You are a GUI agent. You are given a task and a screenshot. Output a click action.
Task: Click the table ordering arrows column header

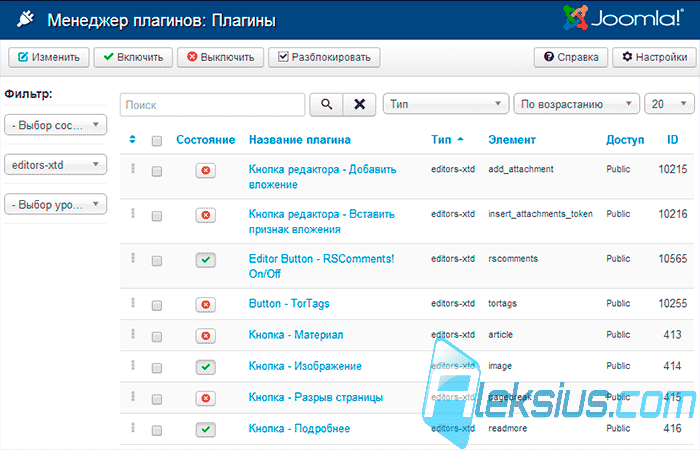pos(132,139)
